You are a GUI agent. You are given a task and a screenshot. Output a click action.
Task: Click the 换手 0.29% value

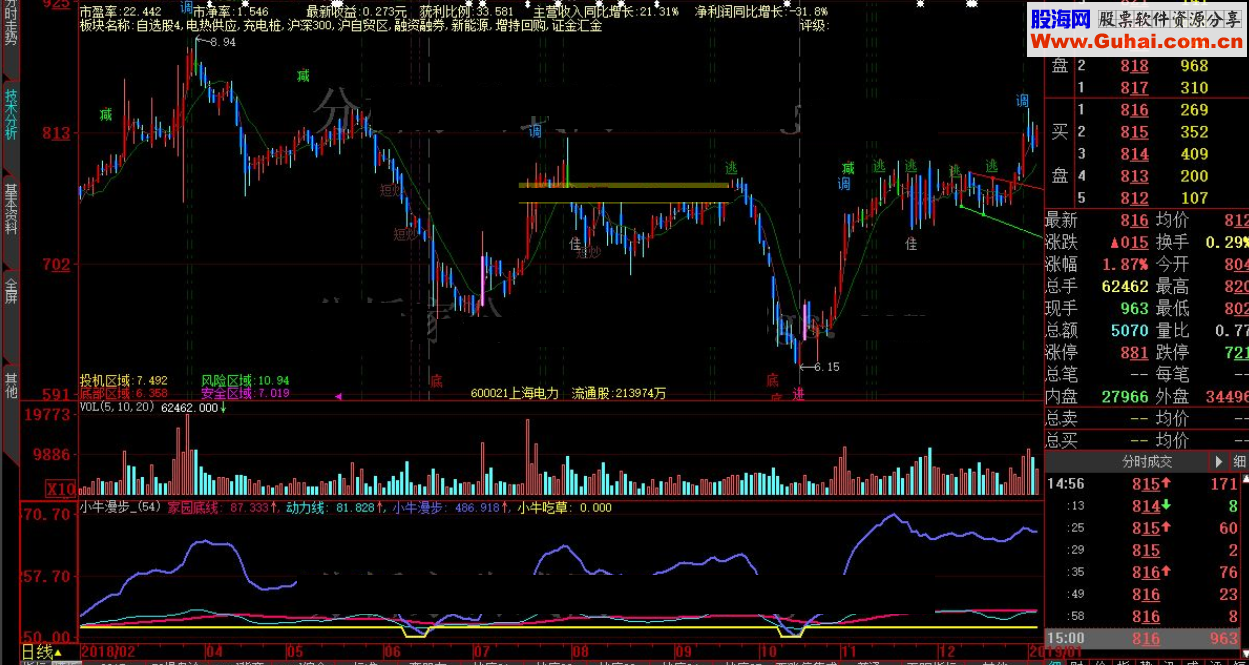(x=1227, y=242)
